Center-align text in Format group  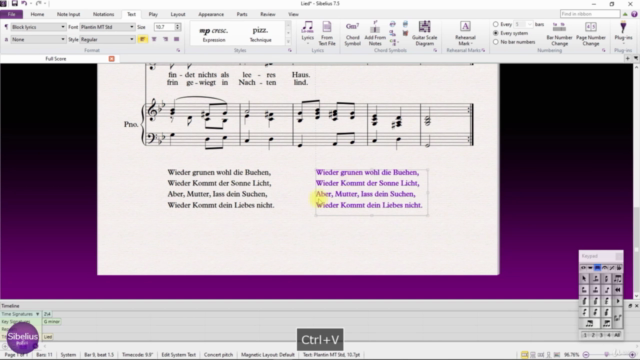coord(154,39)
